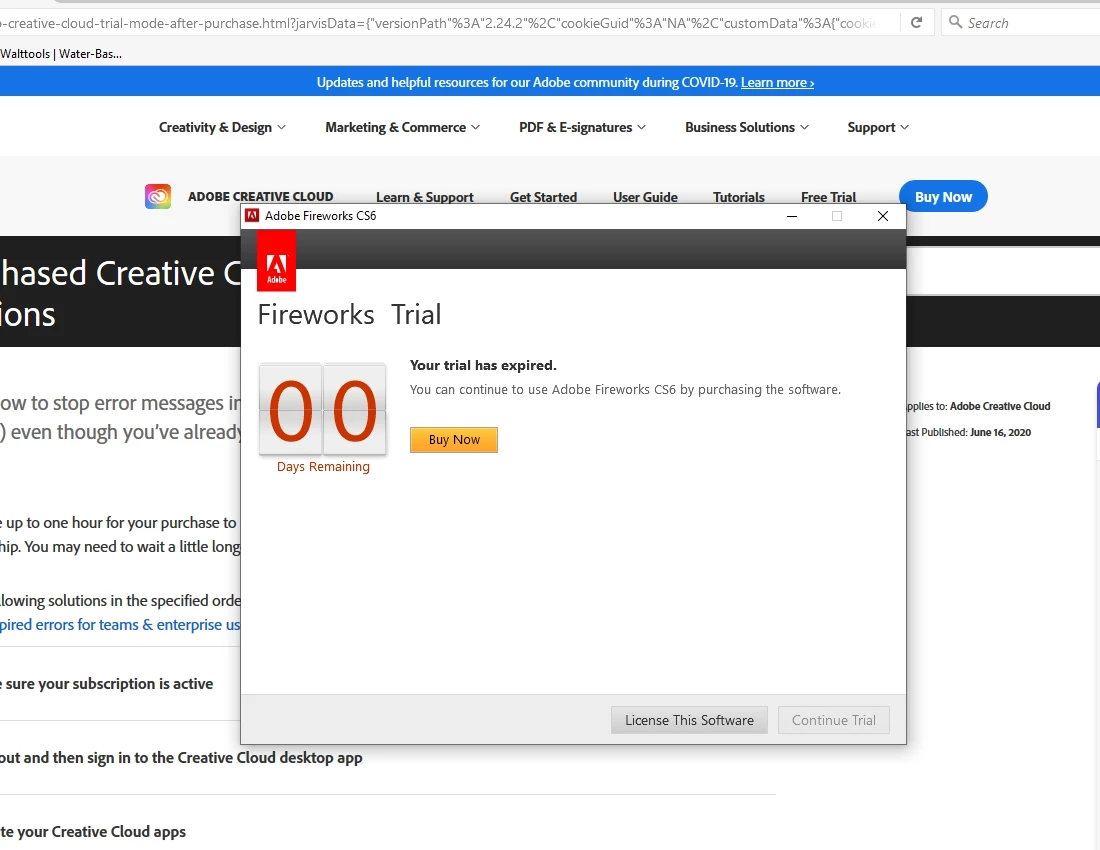Open the Walttools bookmark
Image resolution: width=1100 pixels, height=850 pixels.
[x=61, y=53]
